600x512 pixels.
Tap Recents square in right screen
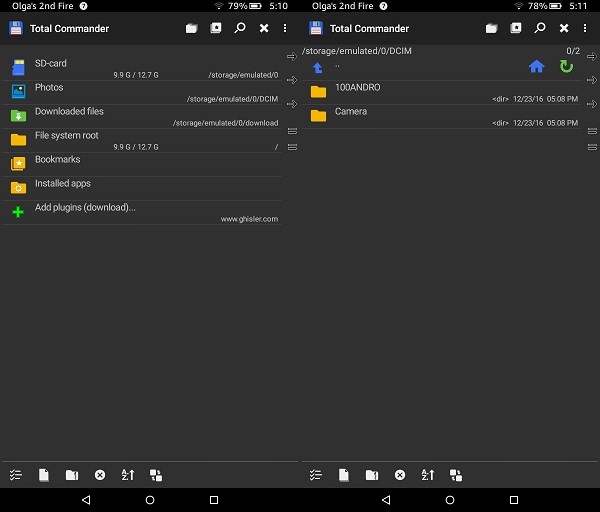[514, 500]
